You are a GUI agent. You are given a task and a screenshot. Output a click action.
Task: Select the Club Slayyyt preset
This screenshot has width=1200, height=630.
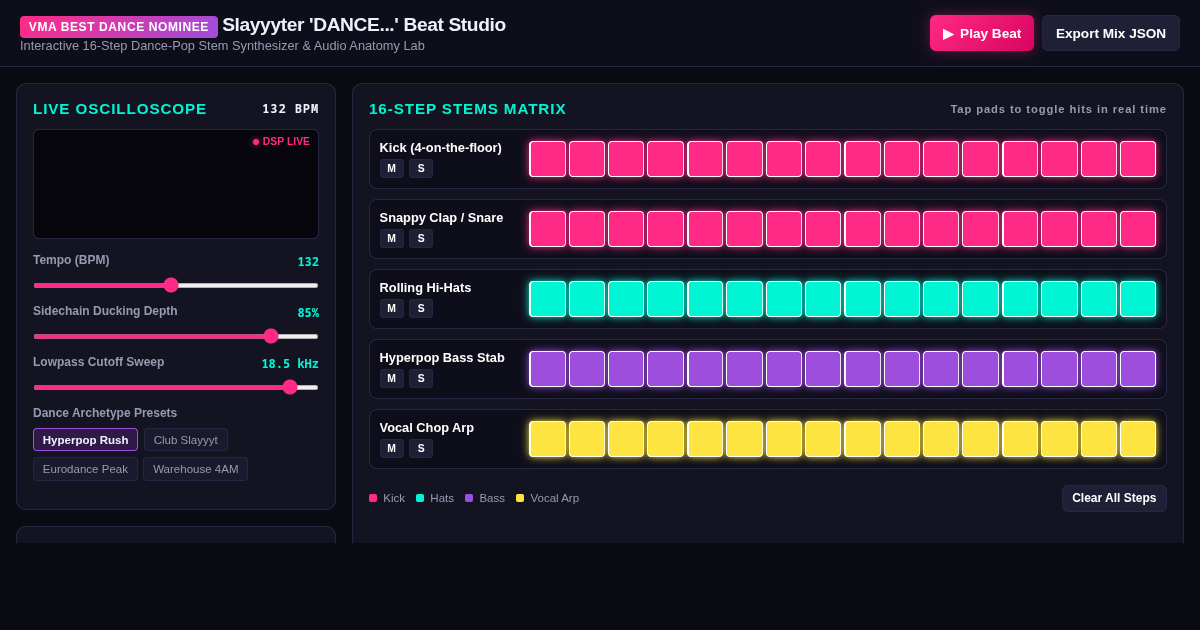[x=186, y=440]
